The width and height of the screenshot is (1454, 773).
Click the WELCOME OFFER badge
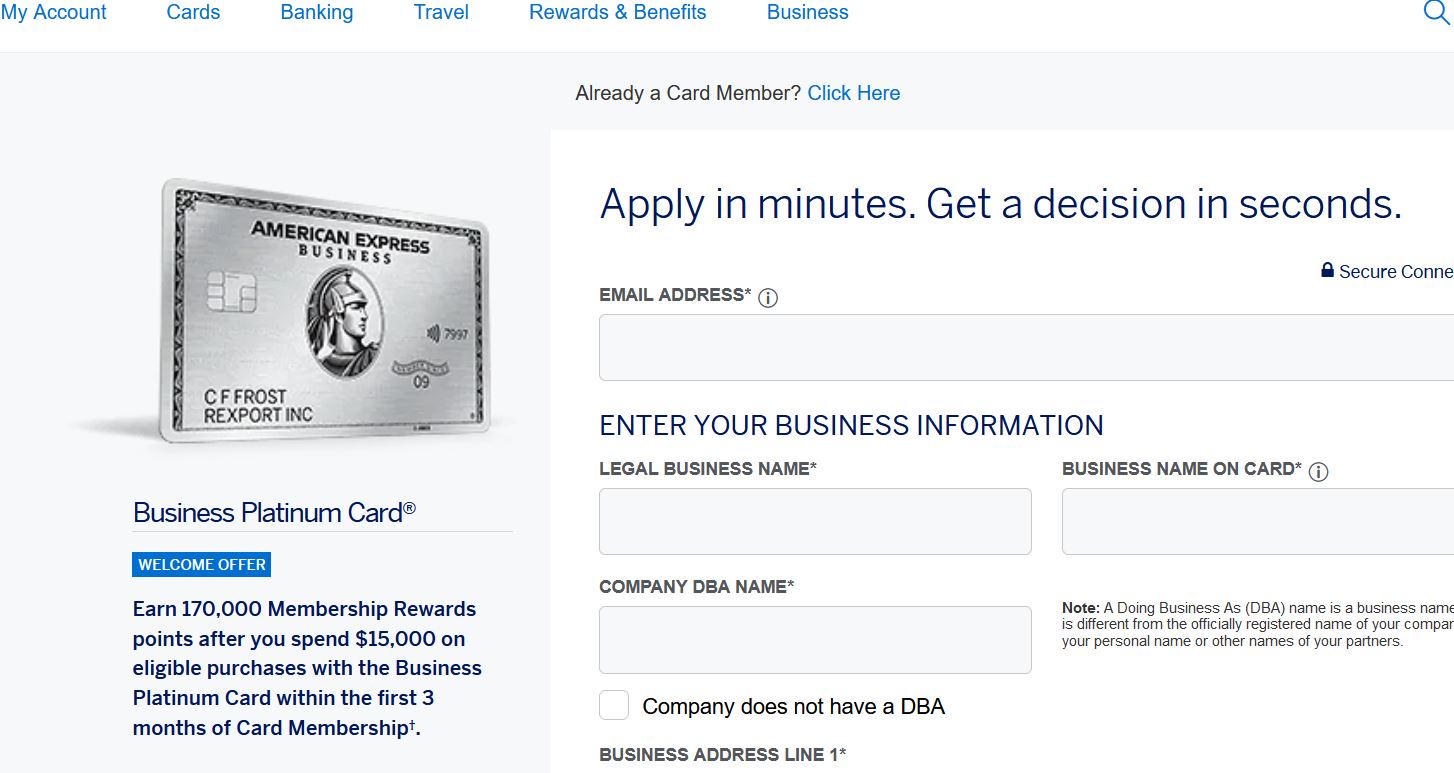pyautogui.click(x=201, y=564)
